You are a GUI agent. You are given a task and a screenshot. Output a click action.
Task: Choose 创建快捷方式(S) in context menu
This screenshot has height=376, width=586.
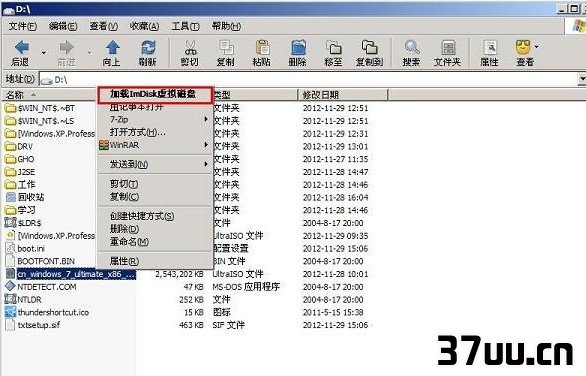155,216
